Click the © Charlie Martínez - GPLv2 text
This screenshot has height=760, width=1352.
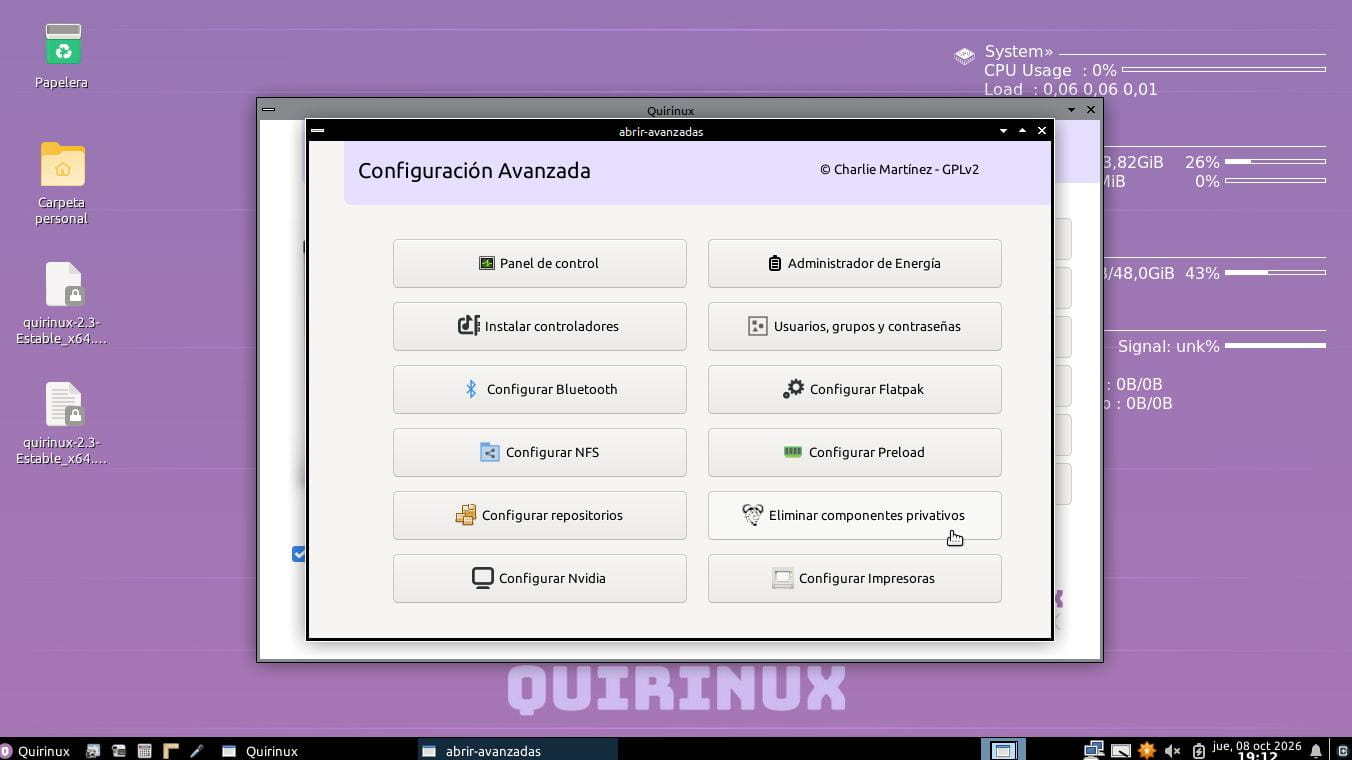[899, 169]
